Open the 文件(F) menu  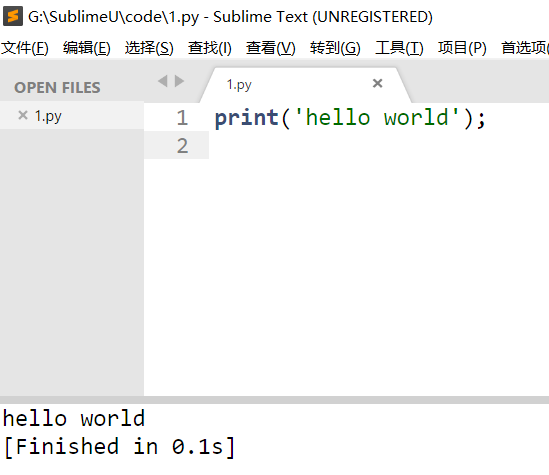click(x=25, y=48)
